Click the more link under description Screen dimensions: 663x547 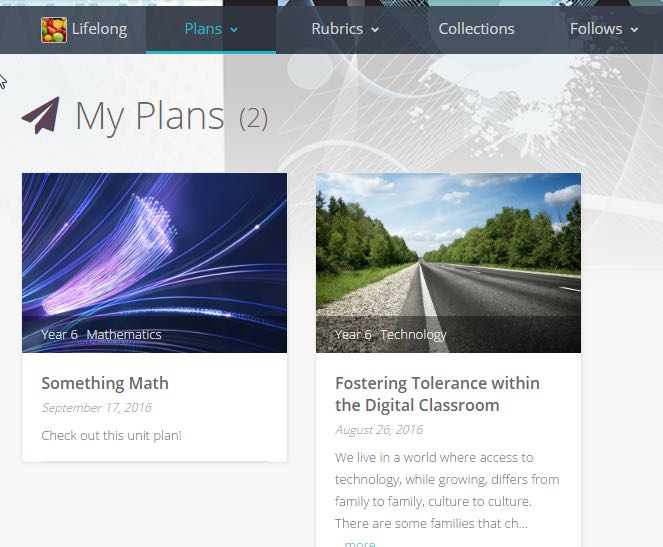[x=360, y=543]
